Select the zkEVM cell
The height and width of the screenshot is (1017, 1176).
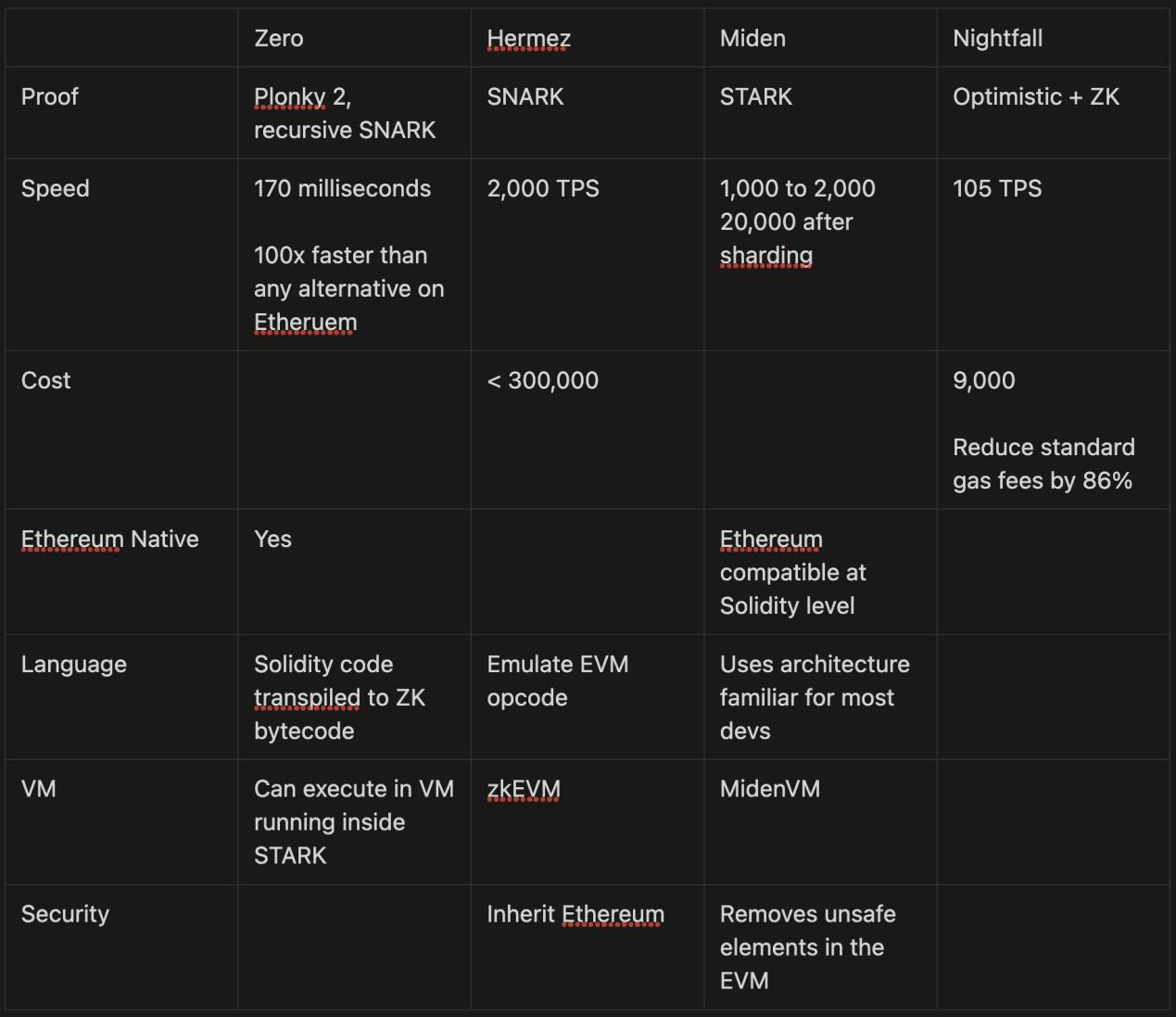524,789
